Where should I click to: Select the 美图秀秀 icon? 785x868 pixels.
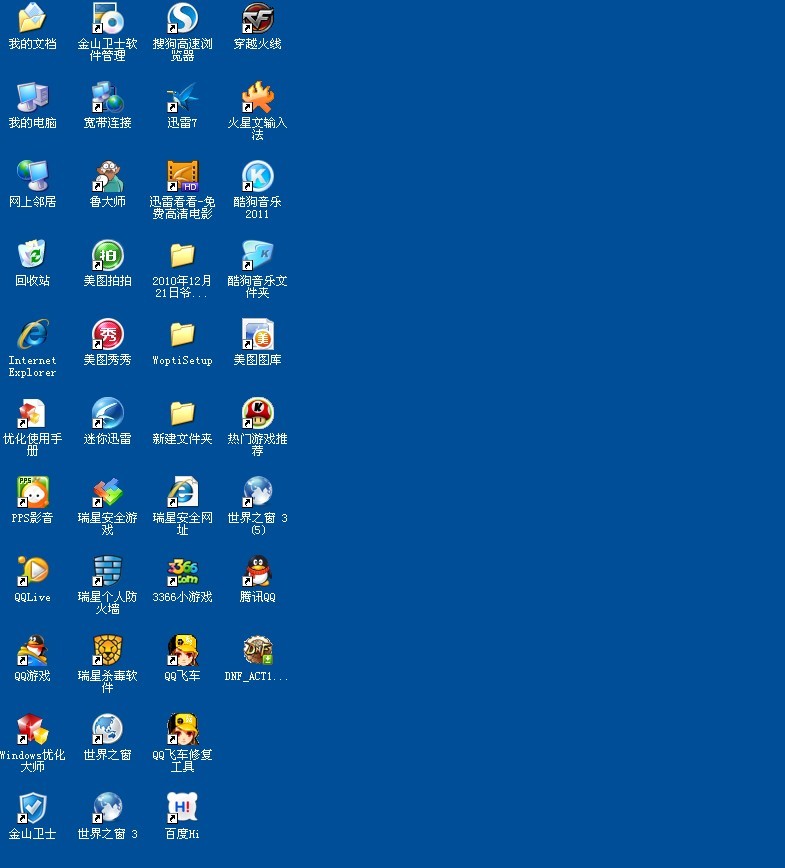pyautogui.click(x=107, y=334)
